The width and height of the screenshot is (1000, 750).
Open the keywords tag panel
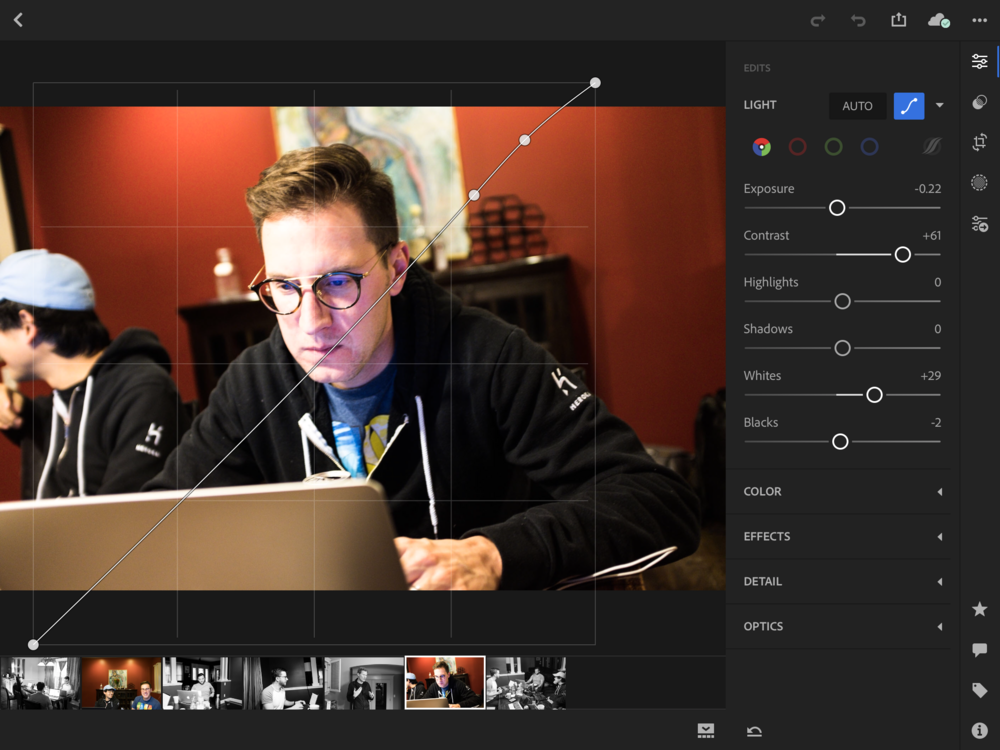[979, 690]
